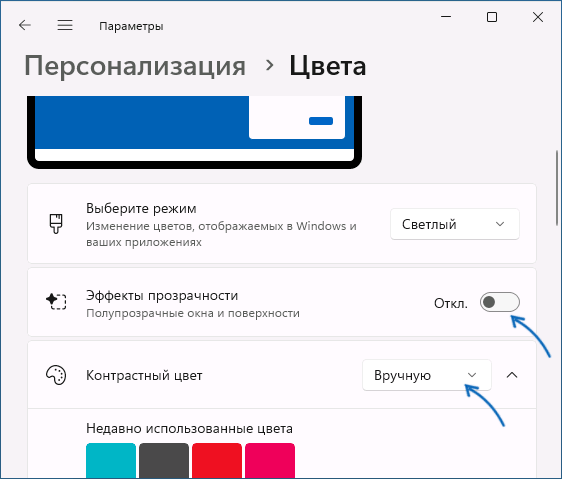Maximize the Параметры window
This screenshot has width=562, height=479.
tap(492, 17)
